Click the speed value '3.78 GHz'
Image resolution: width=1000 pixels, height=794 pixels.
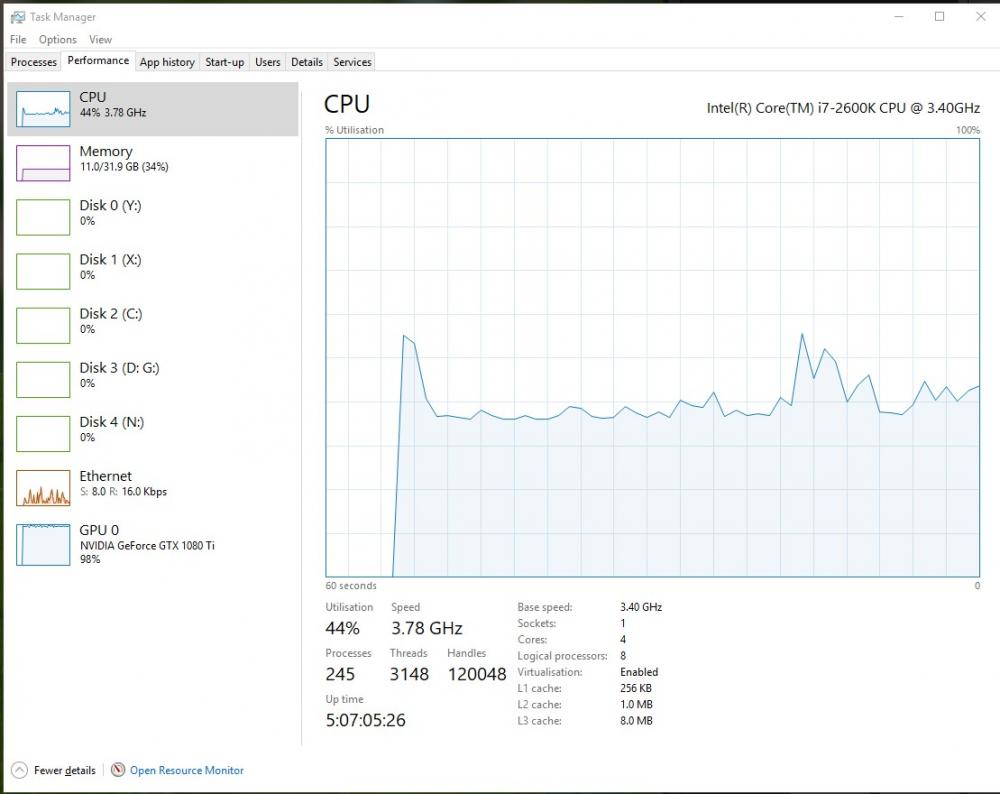pyautogui.click(x=427, y=628)
